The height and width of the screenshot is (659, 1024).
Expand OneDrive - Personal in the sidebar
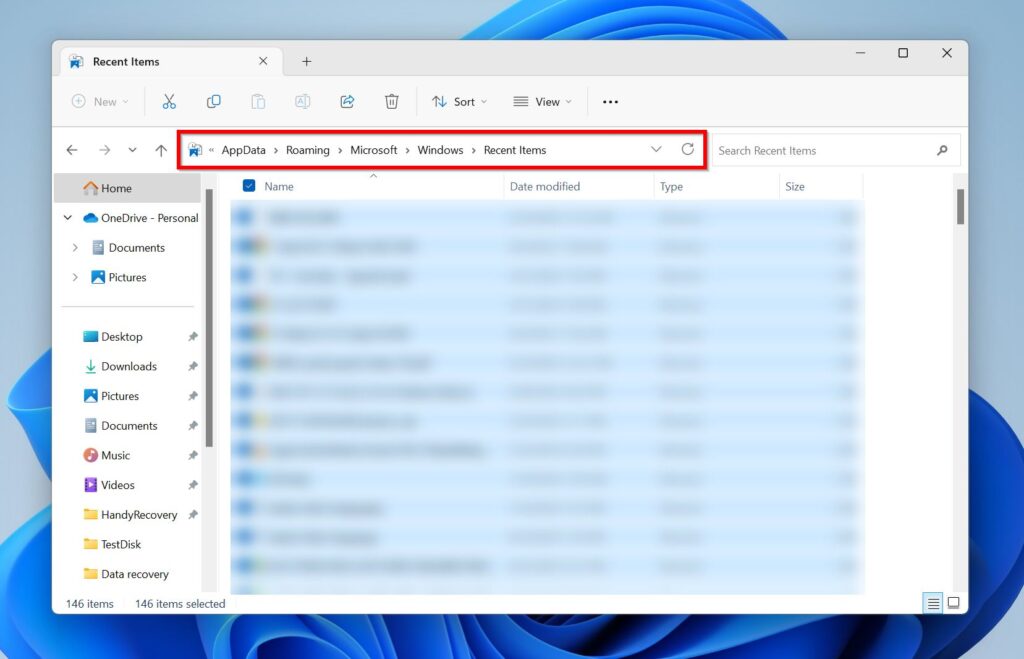tap(68, 218)
